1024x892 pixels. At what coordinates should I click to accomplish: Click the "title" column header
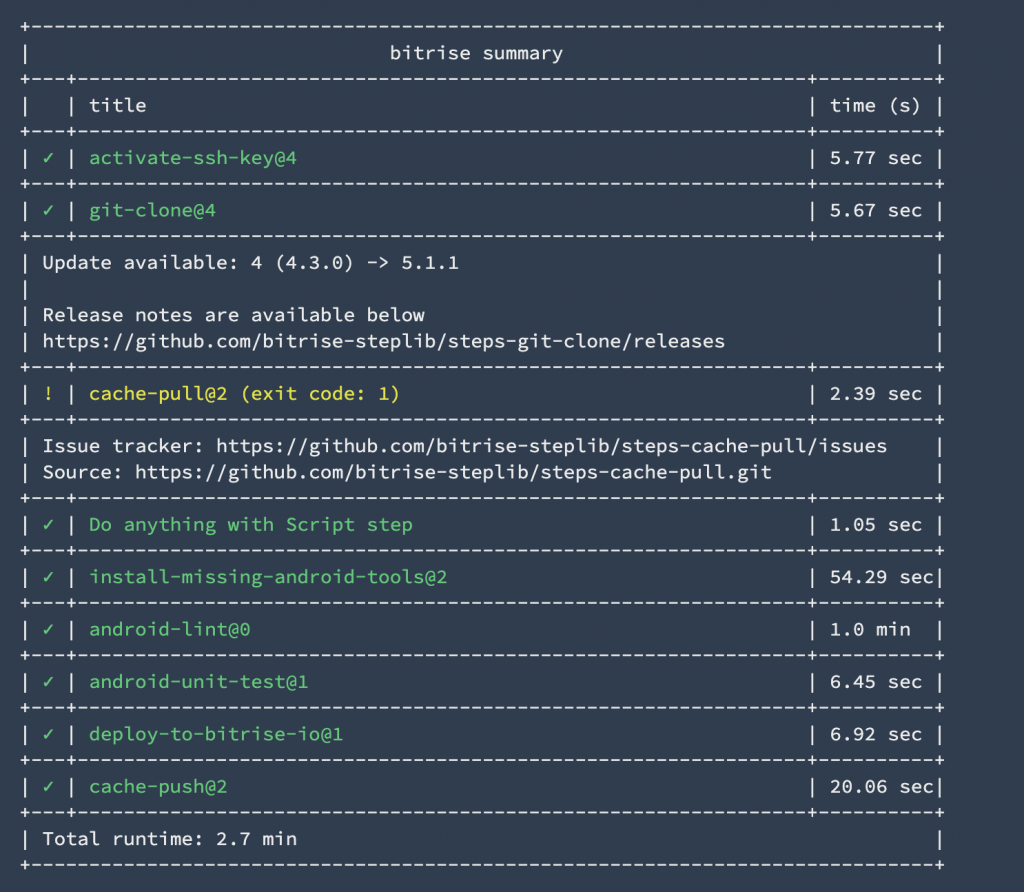(x=117, y=105)
